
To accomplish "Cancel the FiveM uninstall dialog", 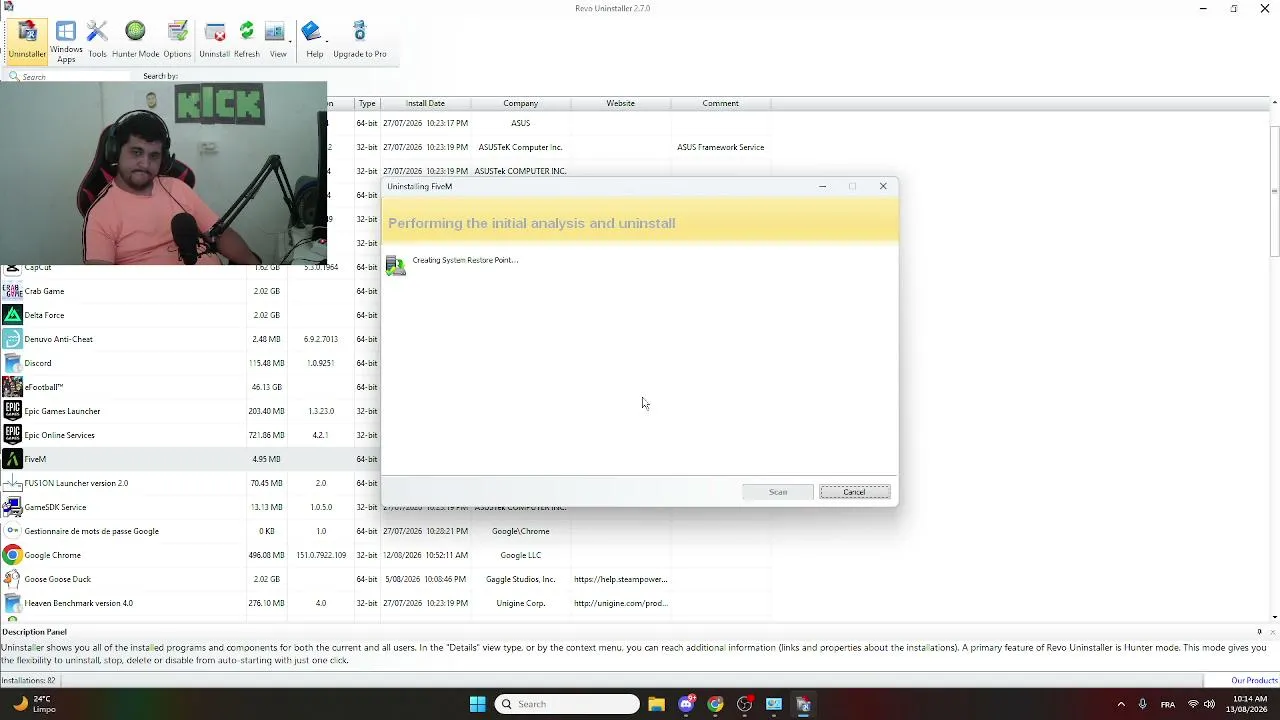I will point(854,492).
